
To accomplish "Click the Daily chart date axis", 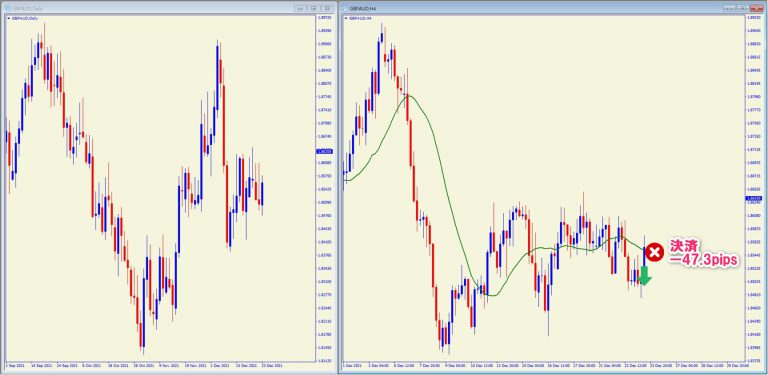I will tap(159, 366).
